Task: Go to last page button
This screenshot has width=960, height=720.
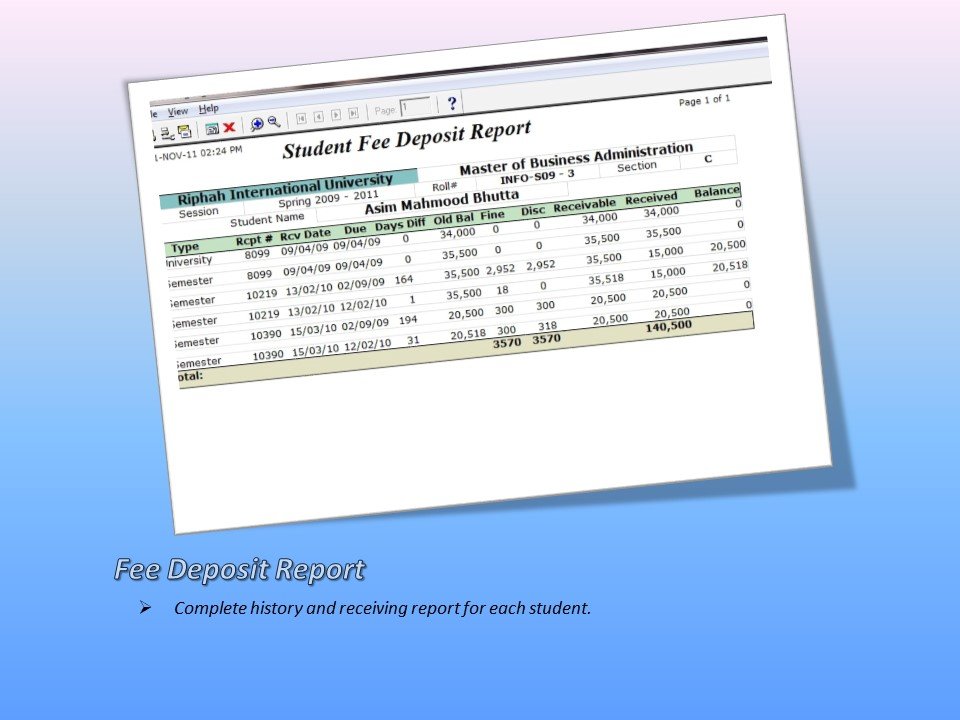Action: 353,113
